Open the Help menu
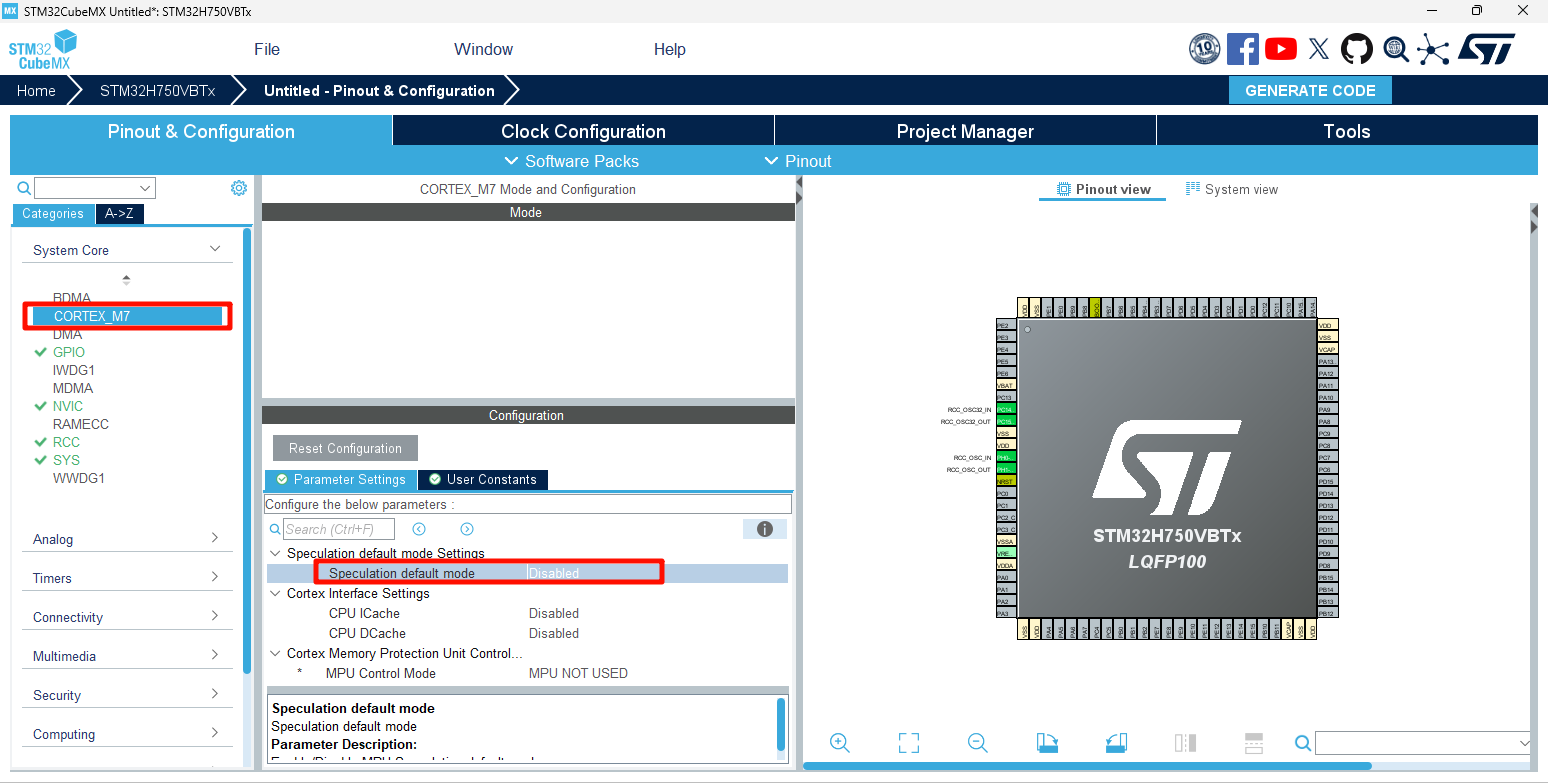 click(x=670, y=49)
